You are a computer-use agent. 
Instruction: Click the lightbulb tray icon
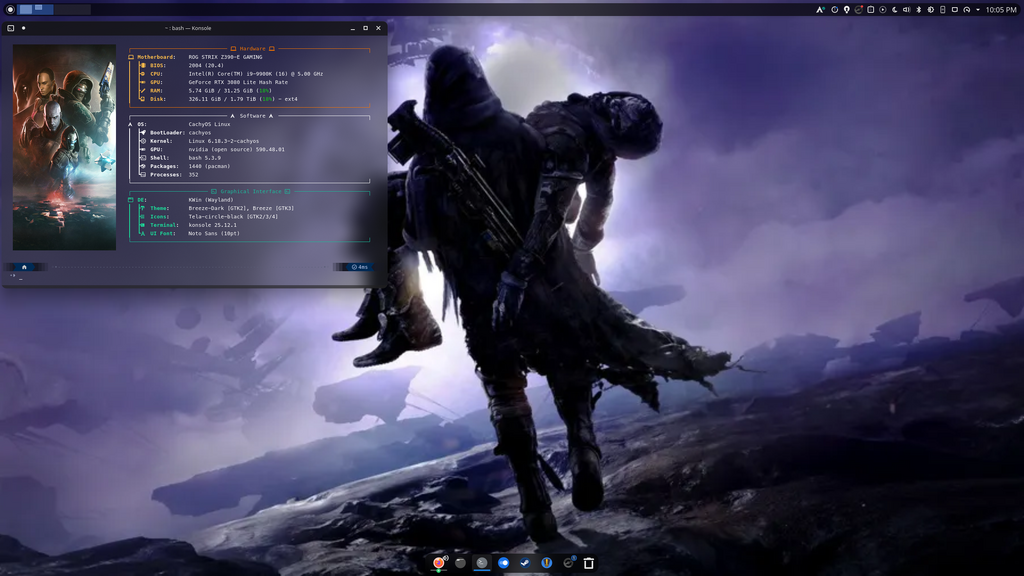(846, 10)
